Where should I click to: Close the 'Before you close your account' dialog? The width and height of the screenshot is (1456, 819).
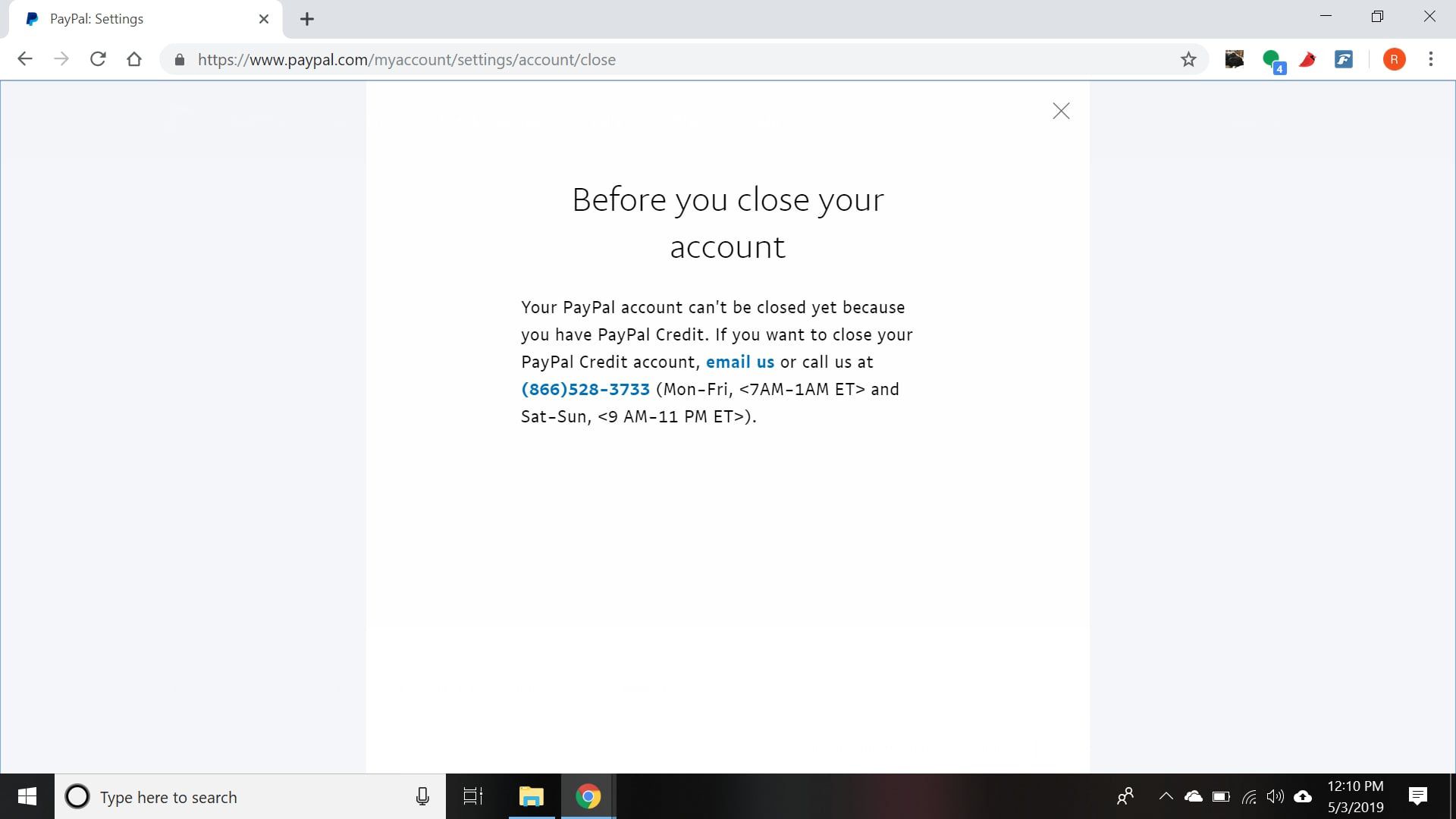point(1061,111)
